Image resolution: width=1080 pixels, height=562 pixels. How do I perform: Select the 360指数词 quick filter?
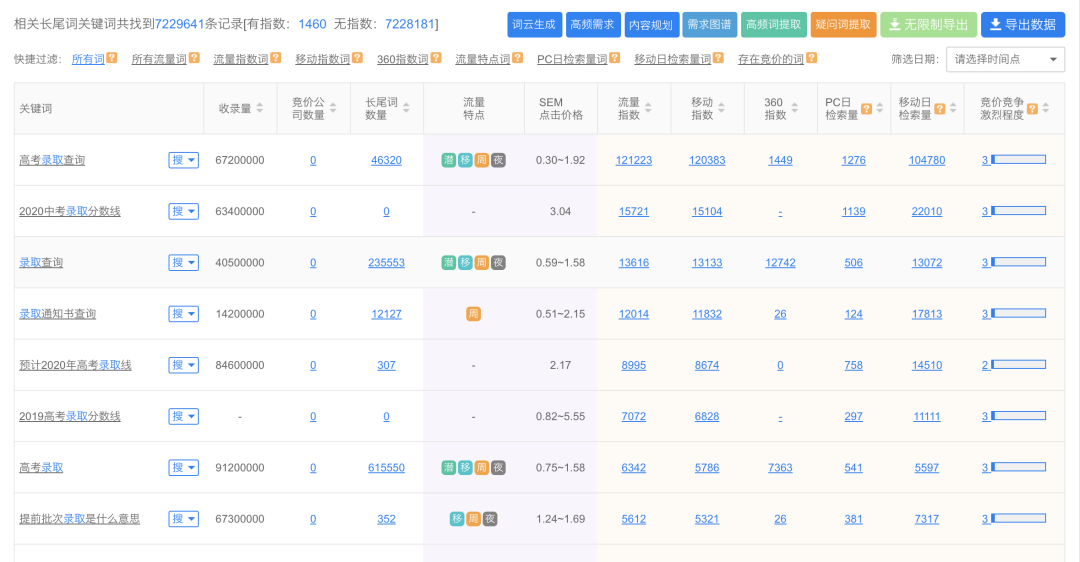pos(403,59)
